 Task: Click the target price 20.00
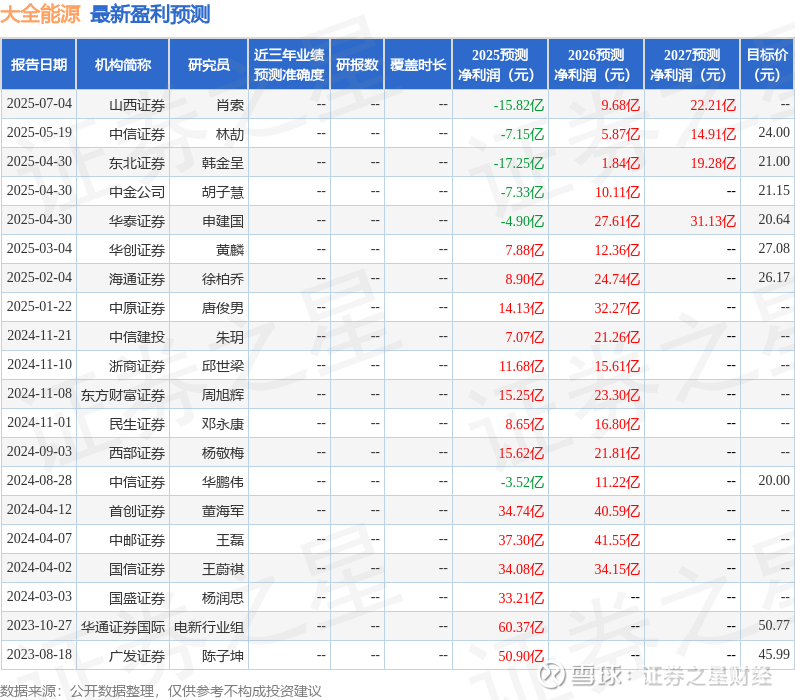tap(774, 481)
